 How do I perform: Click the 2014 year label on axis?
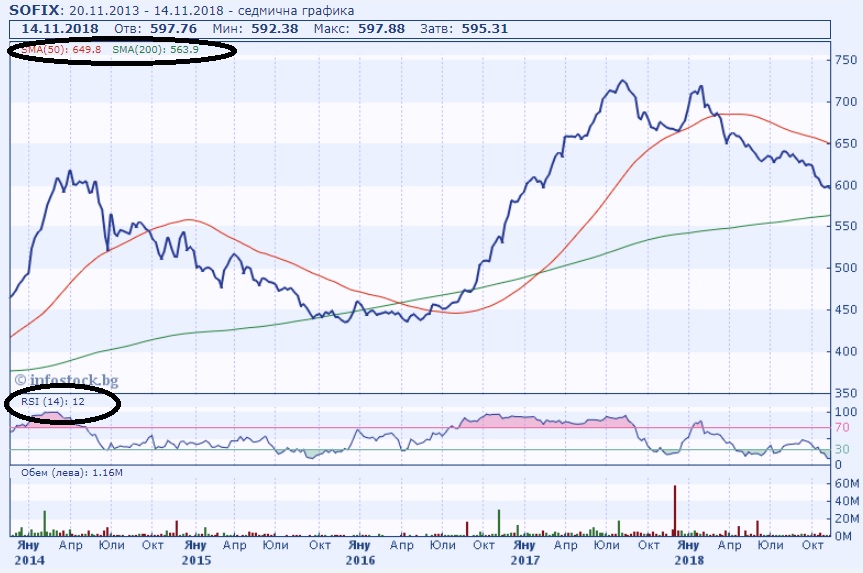click(28, 560)
